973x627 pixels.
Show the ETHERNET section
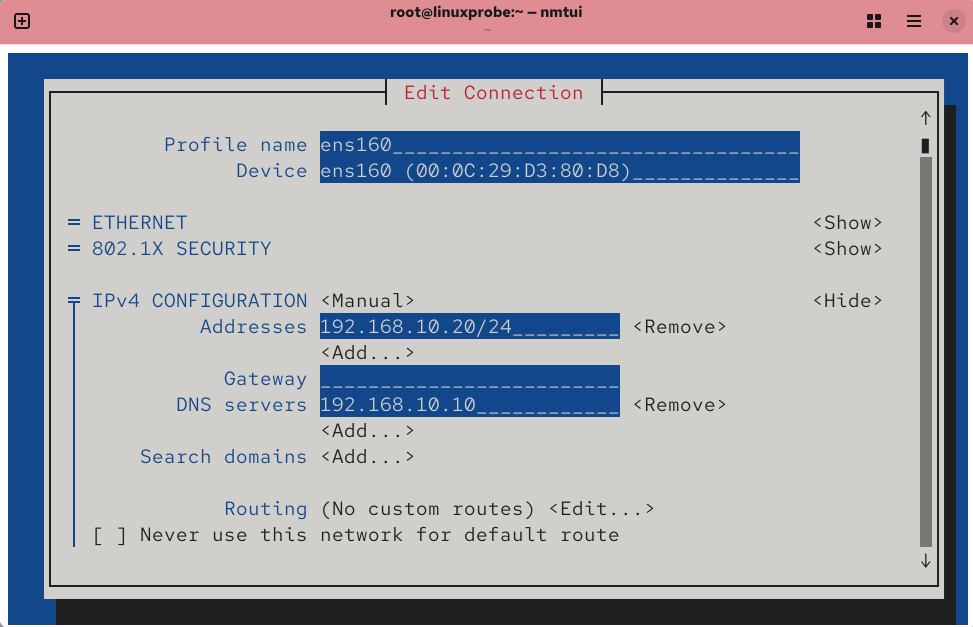click(847, 223)
